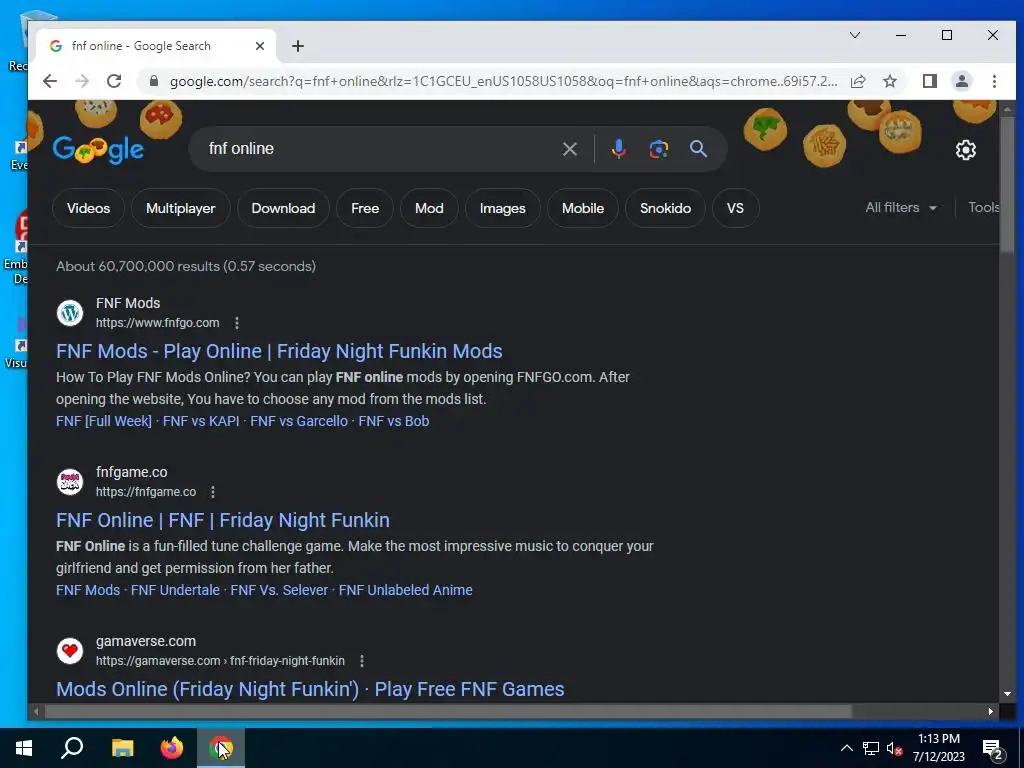1024x768 pixels.
Task: Bookmark this tab with star icon
Action: pyautogui.click(x=889, y=81)
